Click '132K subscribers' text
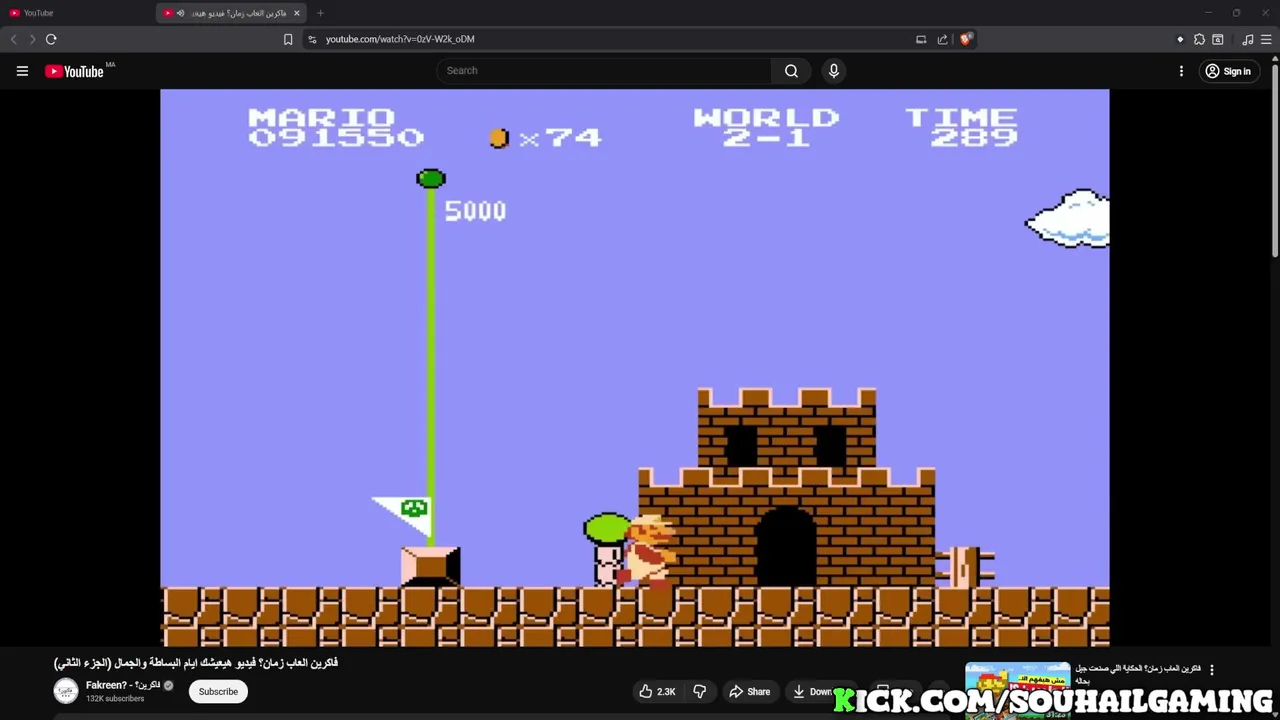 click(115, 698)
